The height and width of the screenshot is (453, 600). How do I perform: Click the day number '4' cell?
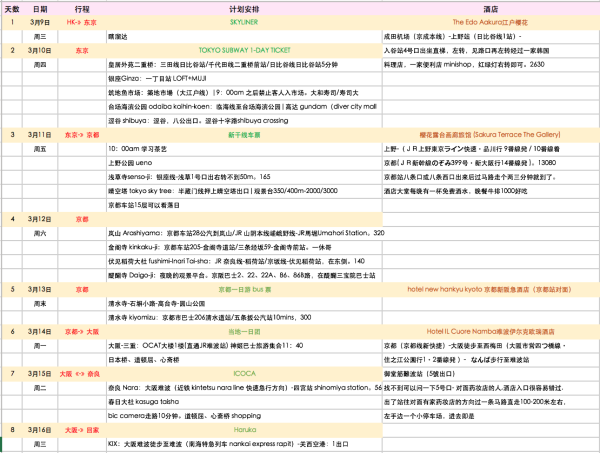(12, 219)
